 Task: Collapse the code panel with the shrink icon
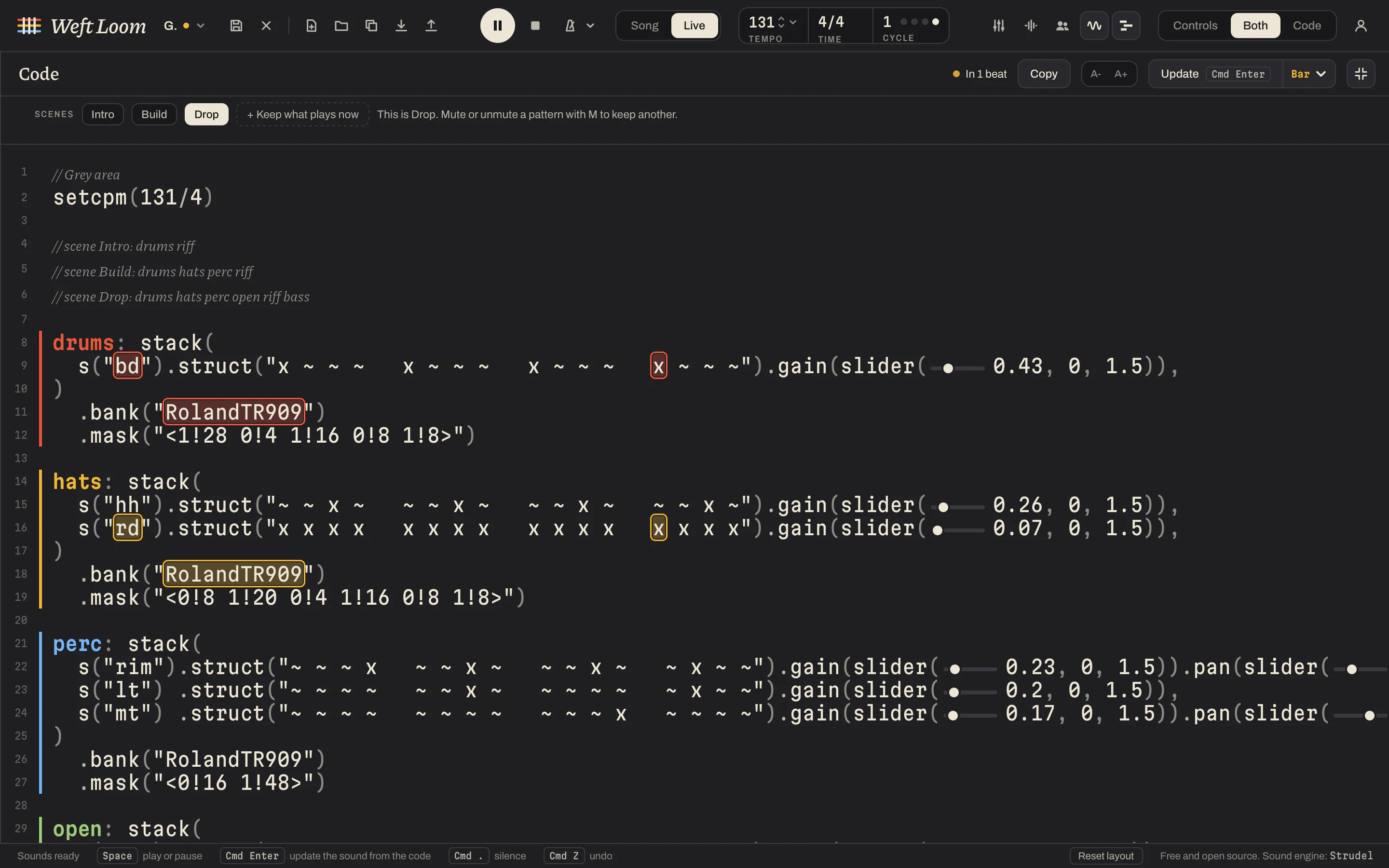click(x=1361, y=73)
